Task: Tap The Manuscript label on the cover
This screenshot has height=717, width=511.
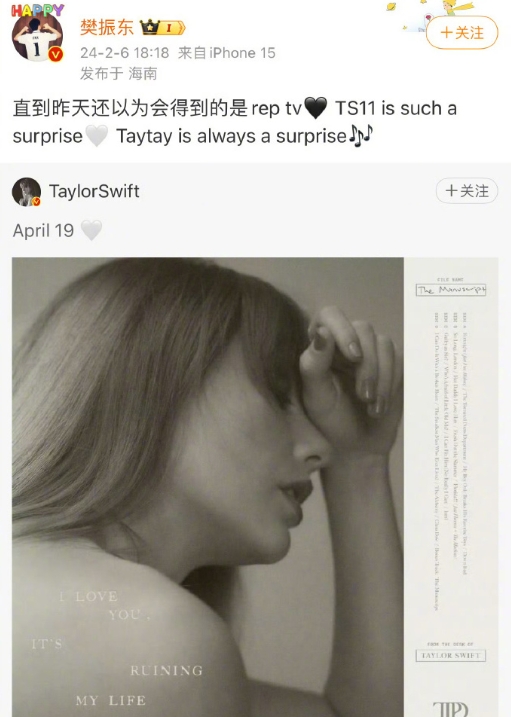Action: pos(451,290)
